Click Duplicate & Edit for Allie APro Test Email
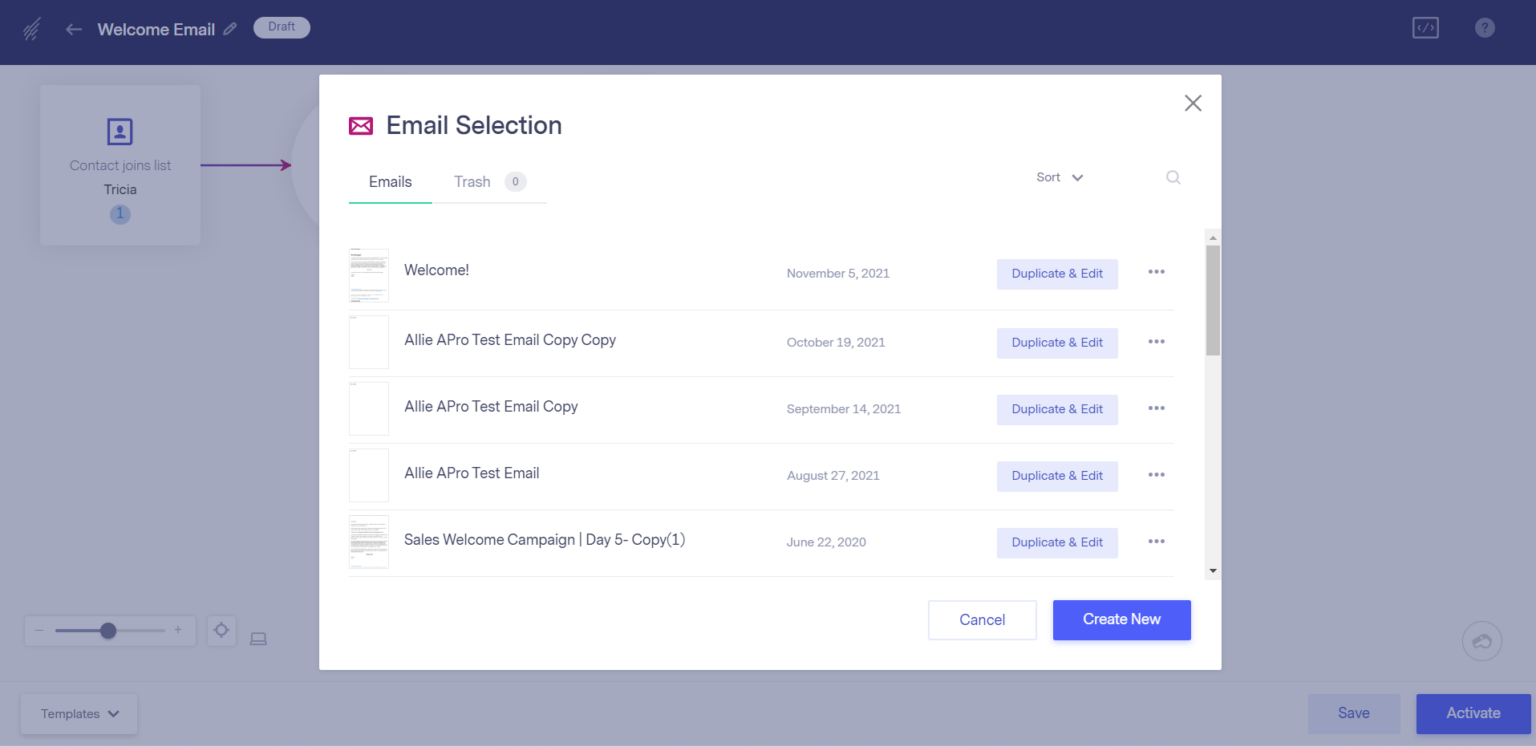The width and height of the screenshot is (1536, 747). pos(1057,476)
